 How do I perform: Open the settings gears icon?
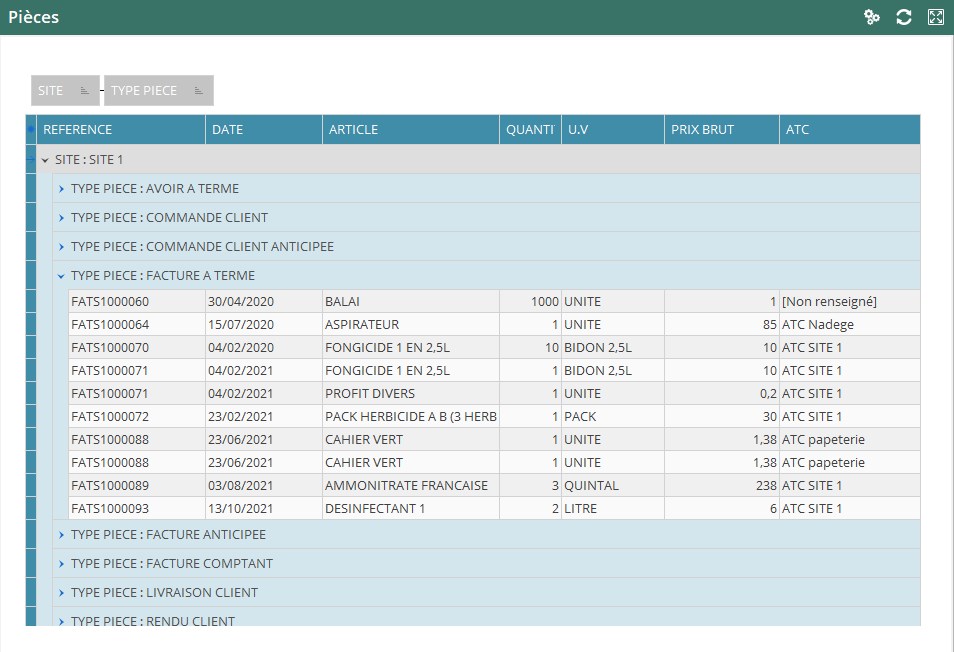click(872, 17)
